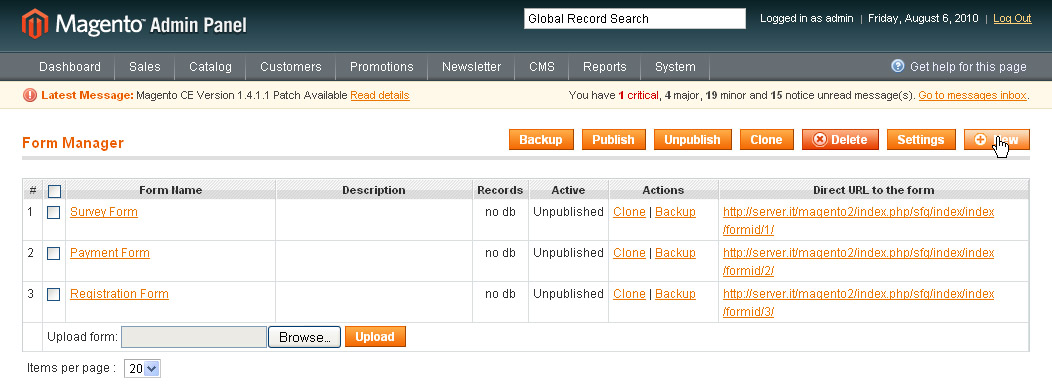The height and width of the screenshot is (386, 1052).
Task: Open the System menu
Action: 675,66
